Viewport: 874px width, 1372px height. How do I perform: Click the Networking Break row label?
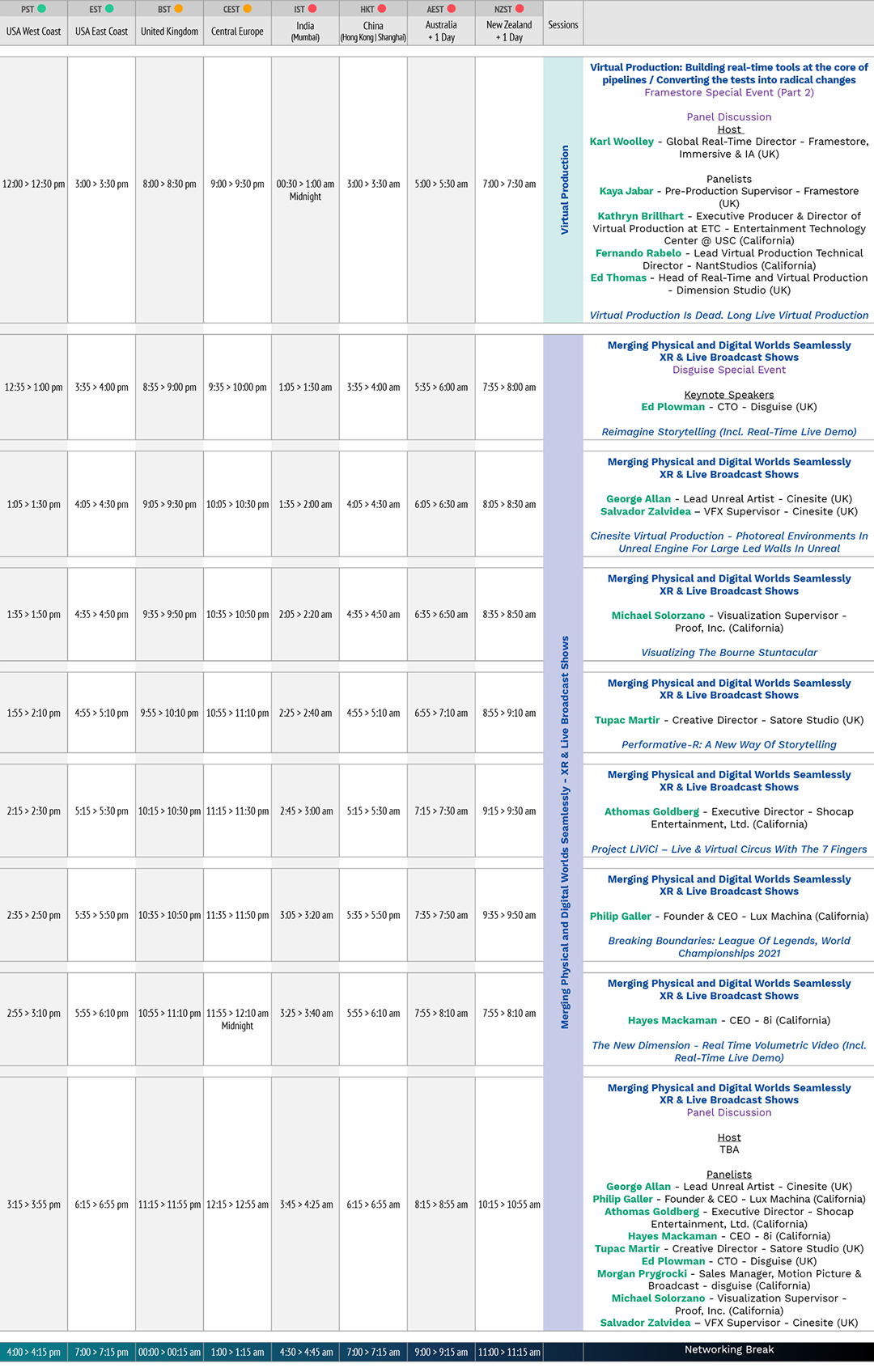(729, 1349)
